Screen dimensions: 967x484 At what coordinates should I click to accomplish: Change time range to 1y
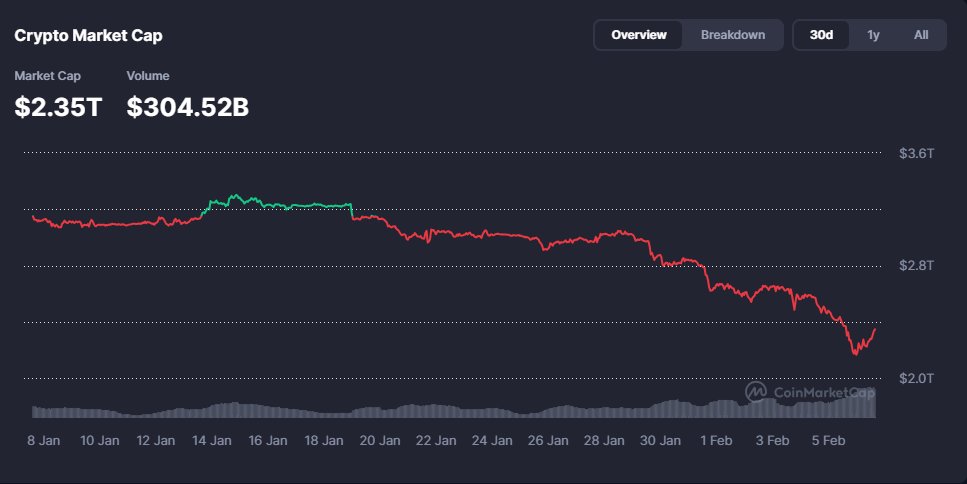pos(873,35)
